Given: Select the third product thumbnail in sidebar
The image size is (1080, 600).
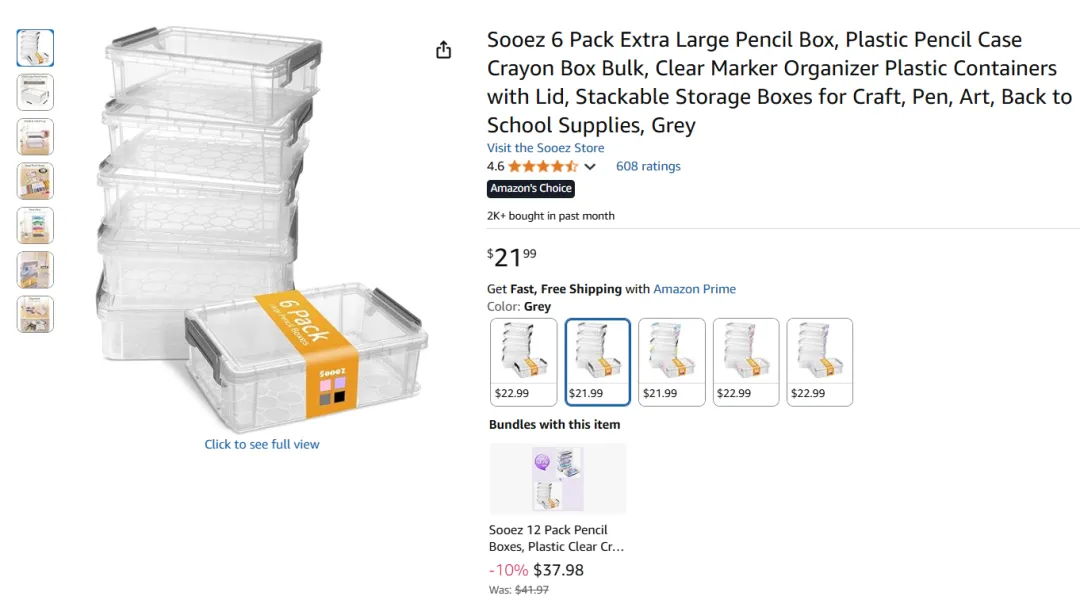Looking at the screenshot, I should [35, 136].
